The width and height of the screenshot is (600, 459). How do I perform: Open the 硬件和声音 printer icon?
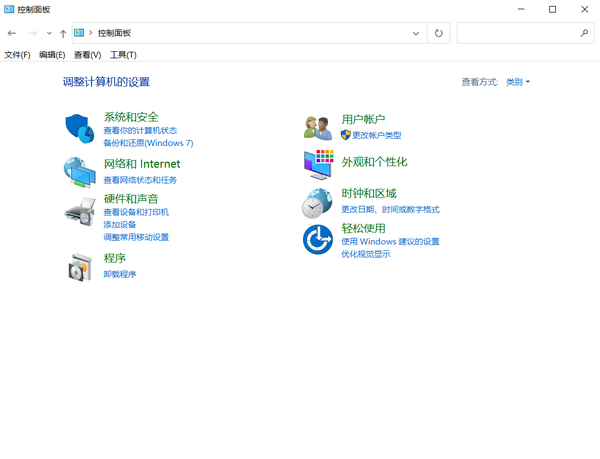(80, 212)
